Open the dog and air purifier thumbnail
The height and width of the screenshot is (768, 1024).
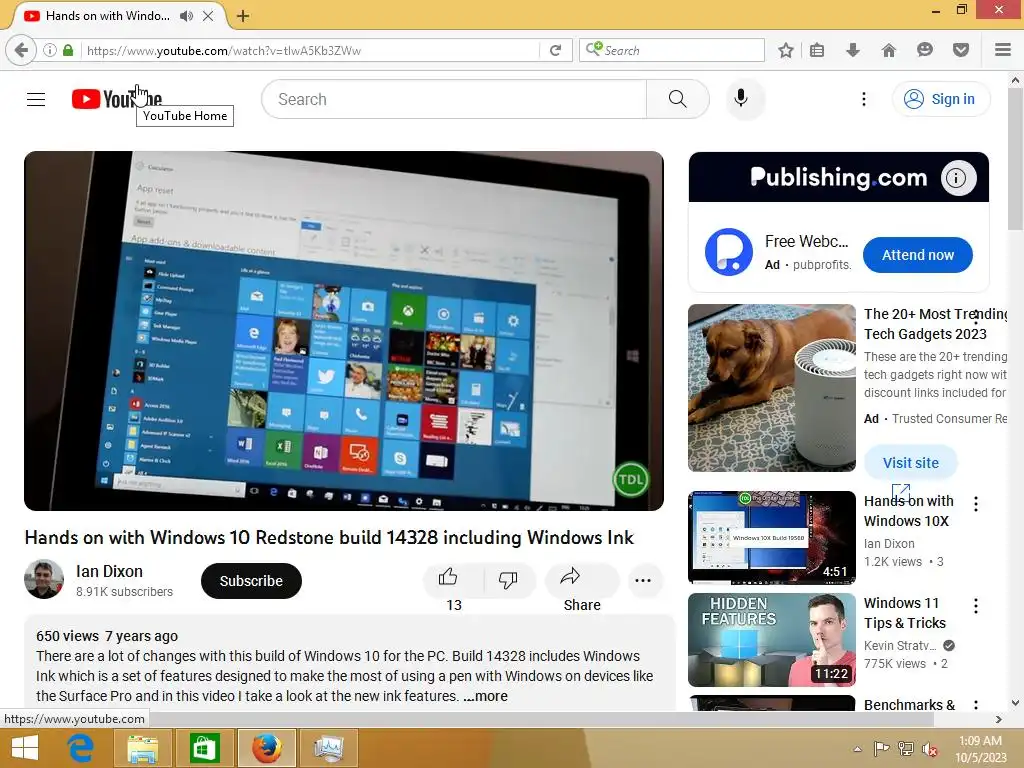point(772,388)
